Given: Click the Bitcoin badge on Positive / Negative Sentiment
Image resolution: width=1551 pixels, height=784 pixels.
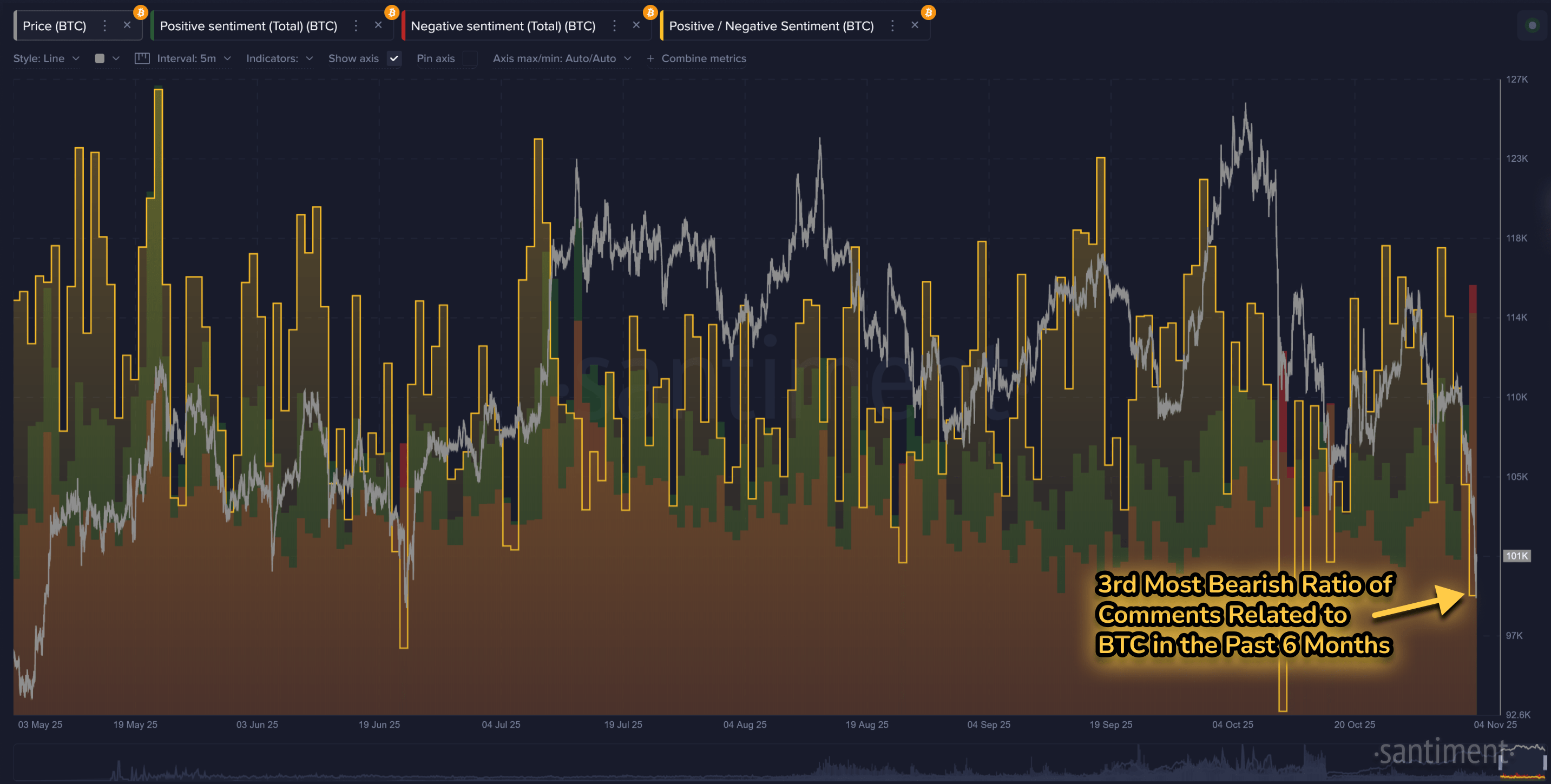Looking at the screenshot, I should click(929, 11).
